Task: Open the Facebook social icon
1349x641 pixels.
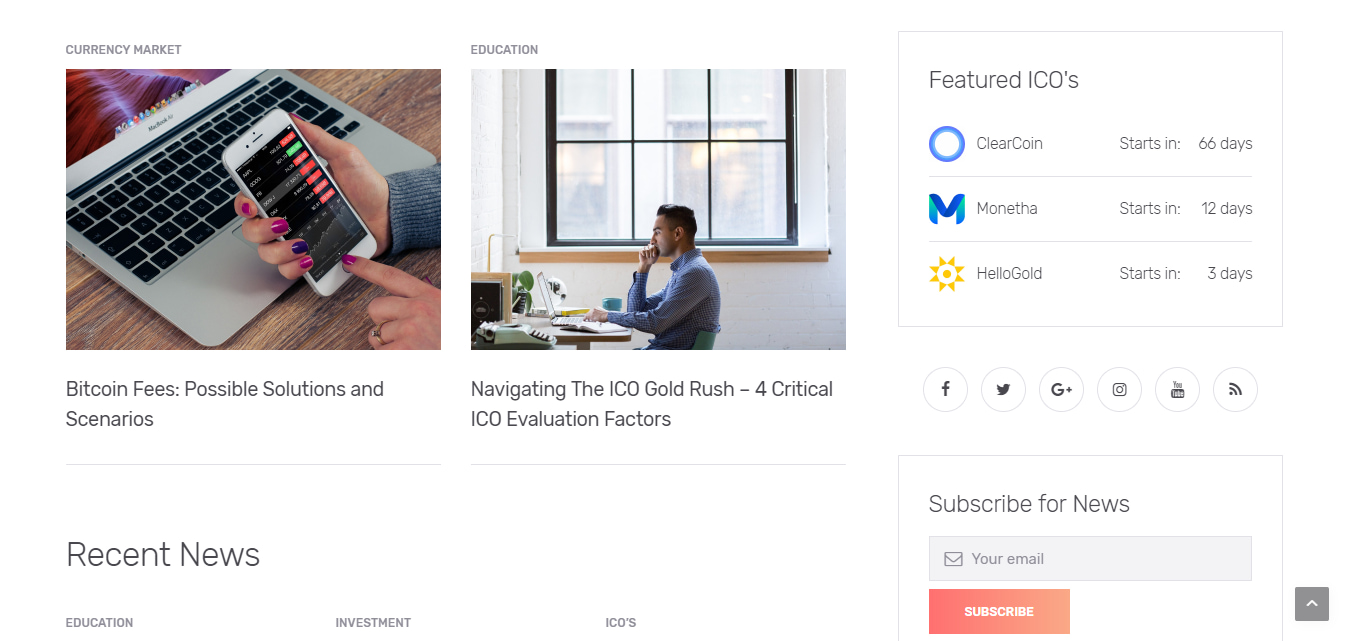Action: coord(945,390)
